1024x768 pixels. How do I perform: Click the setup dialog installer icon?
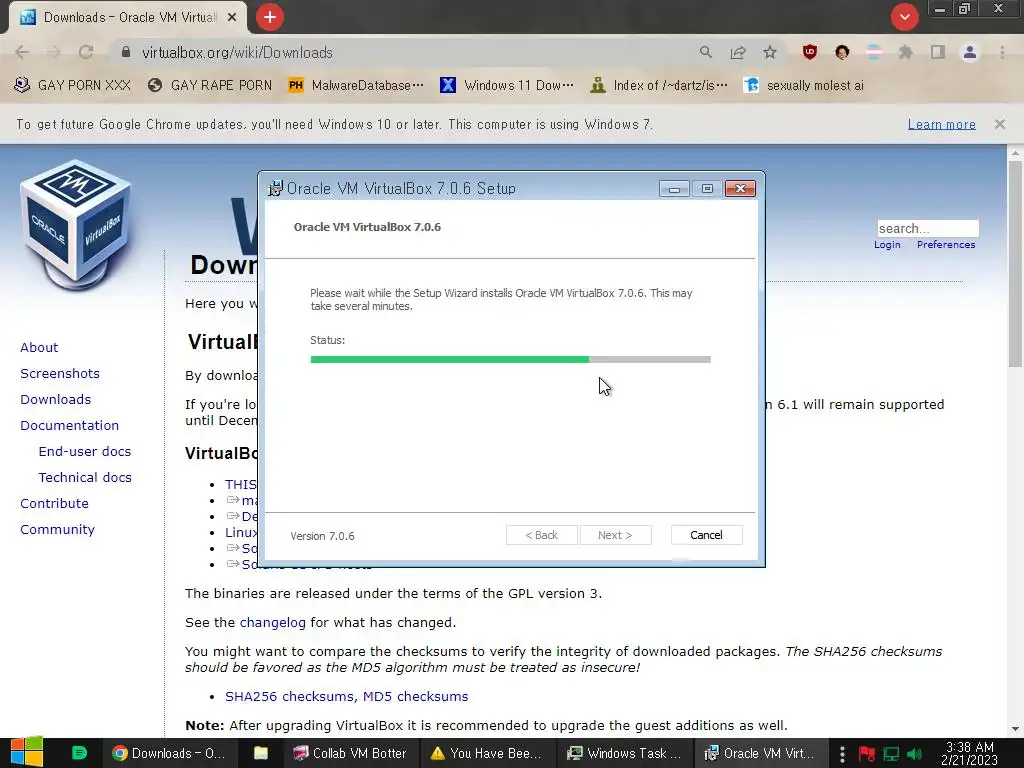click(276, 188)
